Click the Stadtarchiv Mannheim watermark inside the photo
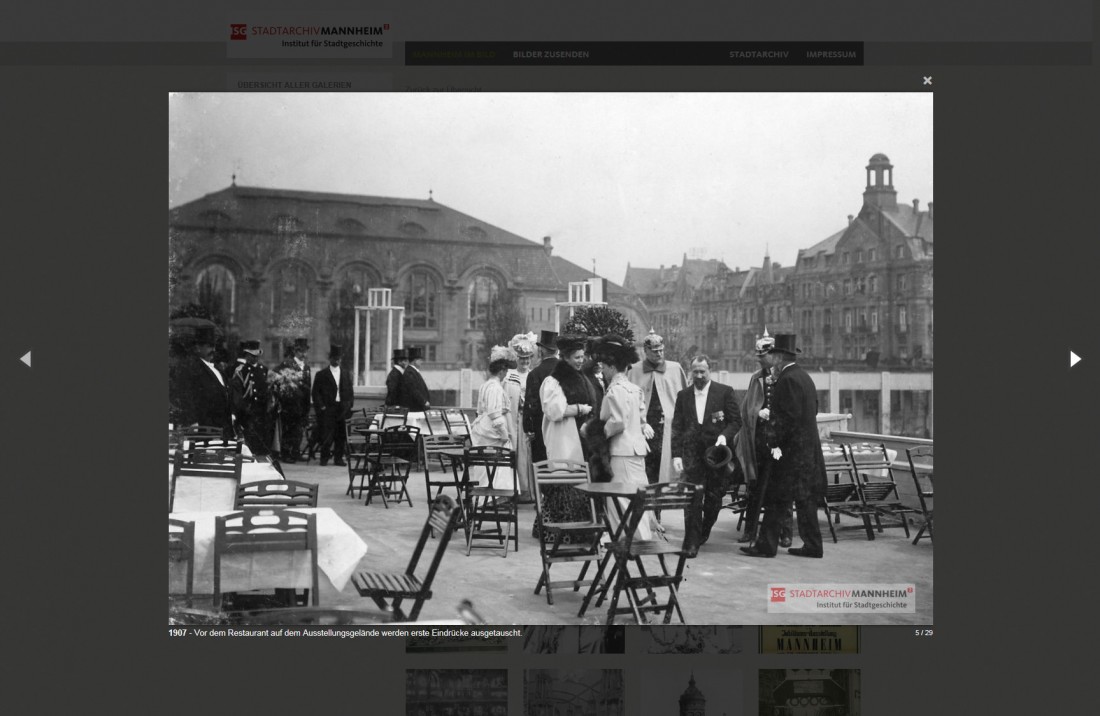1100x716 pixels. [x=841, y=598]
